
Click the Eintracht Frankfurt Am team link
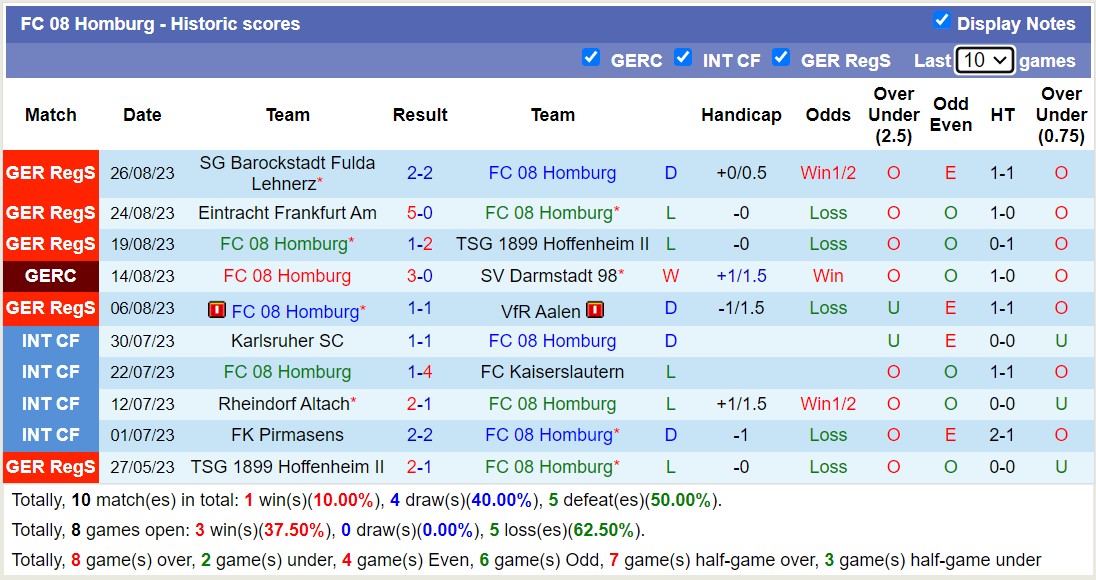click(x=287, y=211)
